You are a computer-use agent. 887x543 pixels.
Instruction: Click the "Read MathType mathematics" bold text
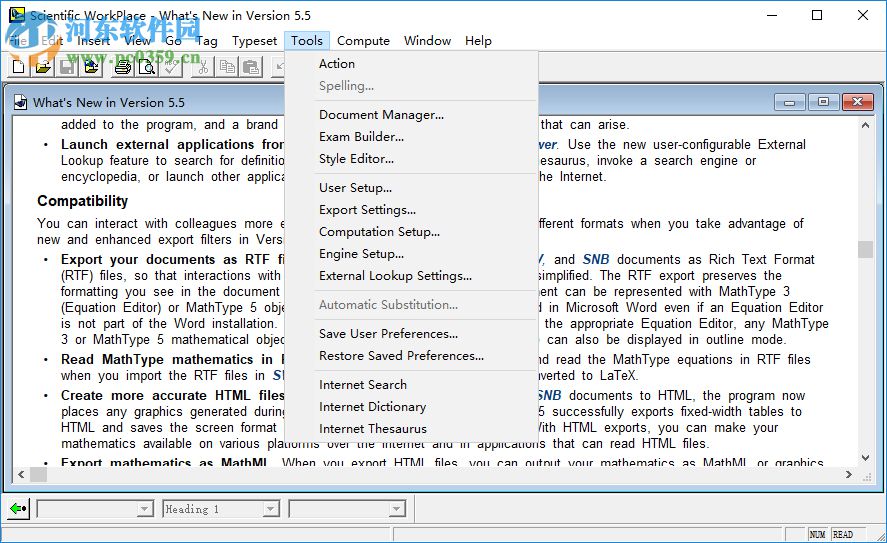(x=167, y=360)
